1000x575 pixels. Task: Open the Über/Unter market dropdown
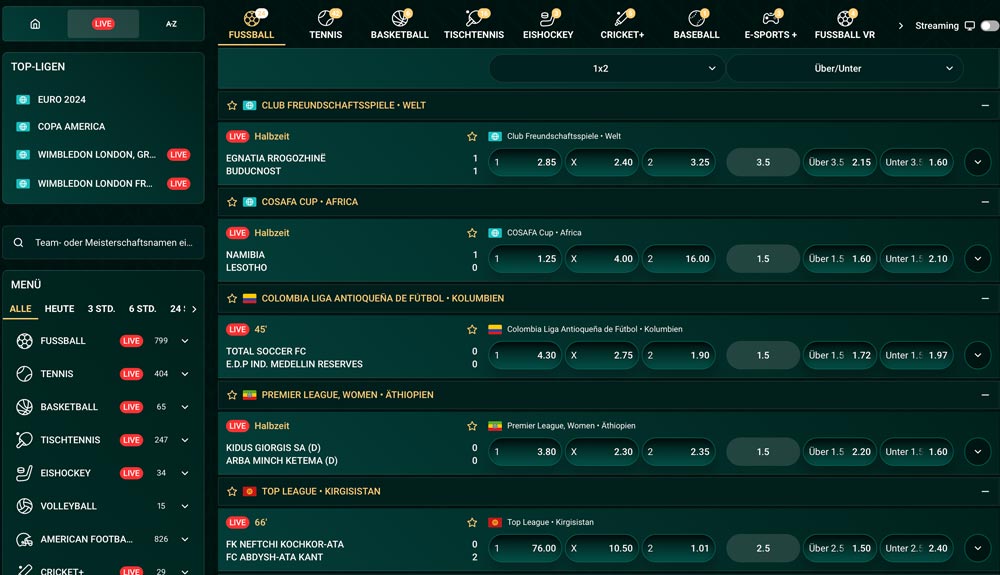click(844, 68)
